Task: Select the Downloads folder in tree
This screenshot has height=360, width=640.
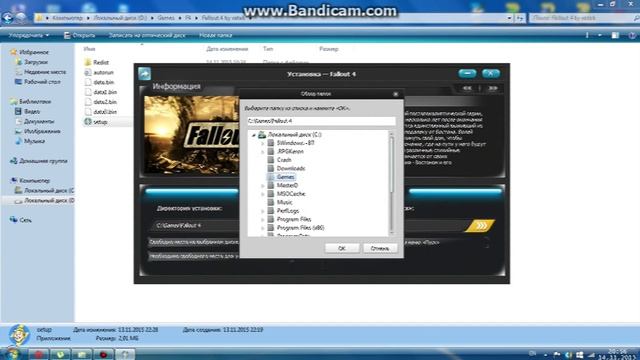Action: [x=291, y=168]
